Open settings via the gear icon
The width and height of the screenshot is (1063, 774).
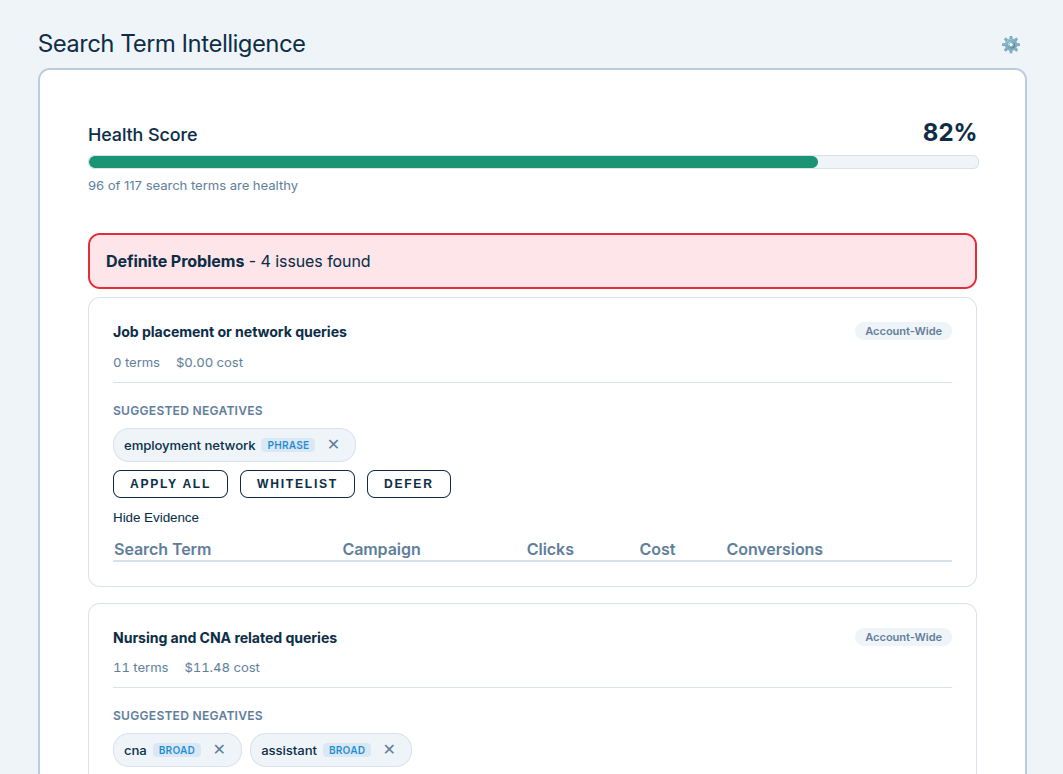pyautogui.click(x=1011, y=45)
